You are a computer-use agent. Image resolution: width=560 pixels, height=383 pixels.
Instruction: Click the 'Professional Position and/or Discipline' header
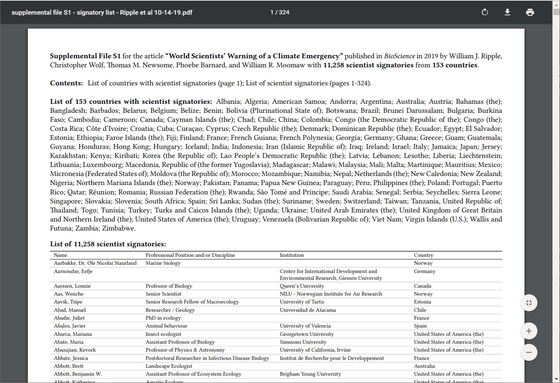(190, 255)
